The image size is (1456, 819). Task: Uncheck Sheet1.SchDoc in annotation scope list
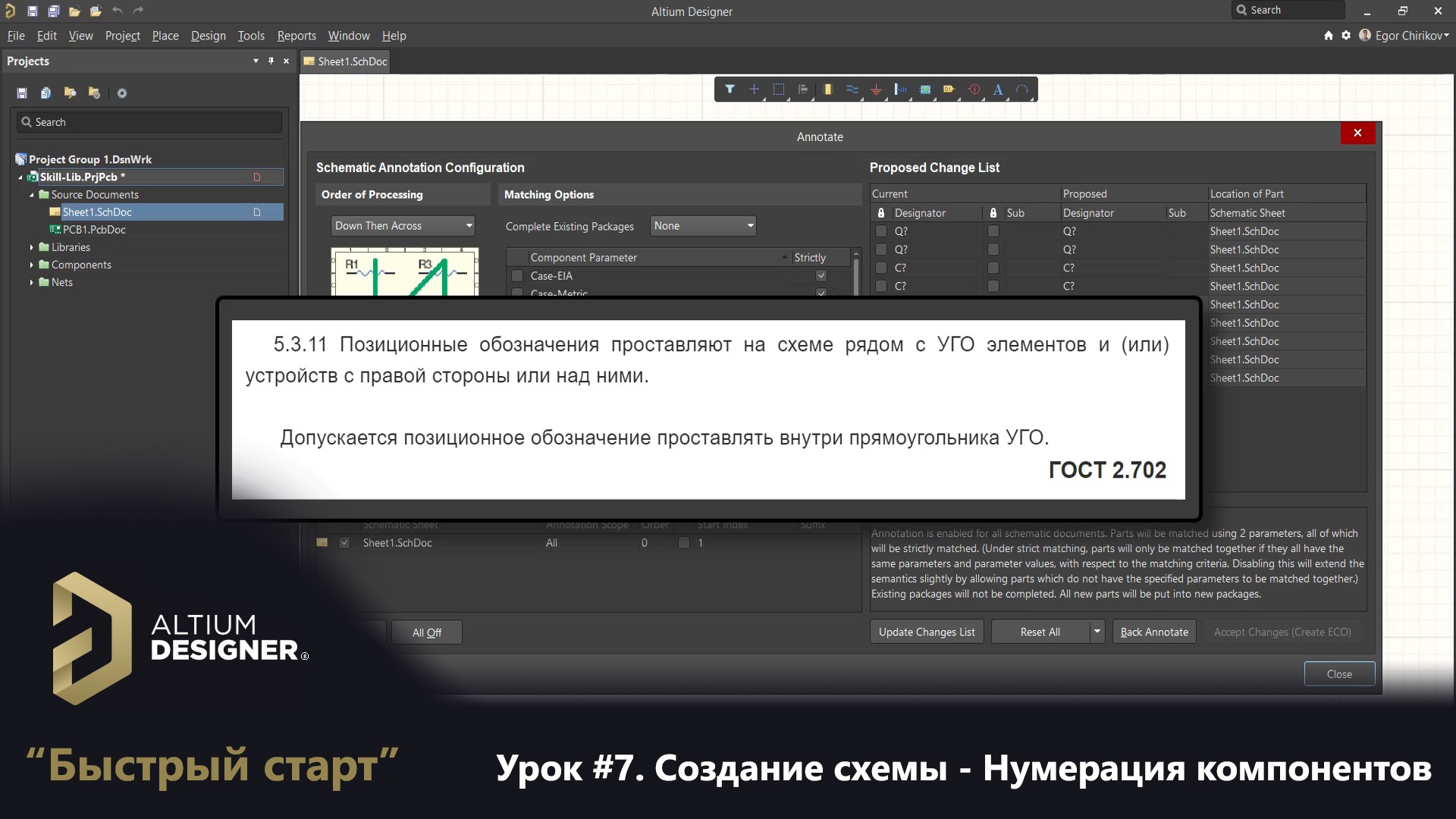click(345, 543)
